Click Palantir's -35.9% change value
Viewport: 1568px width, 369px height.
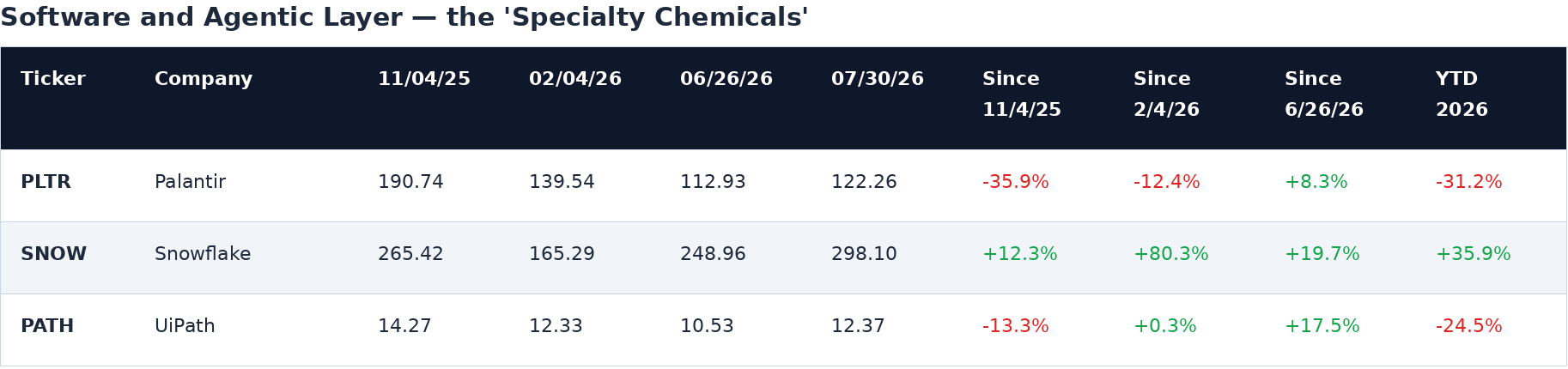tap(1016, 183)
